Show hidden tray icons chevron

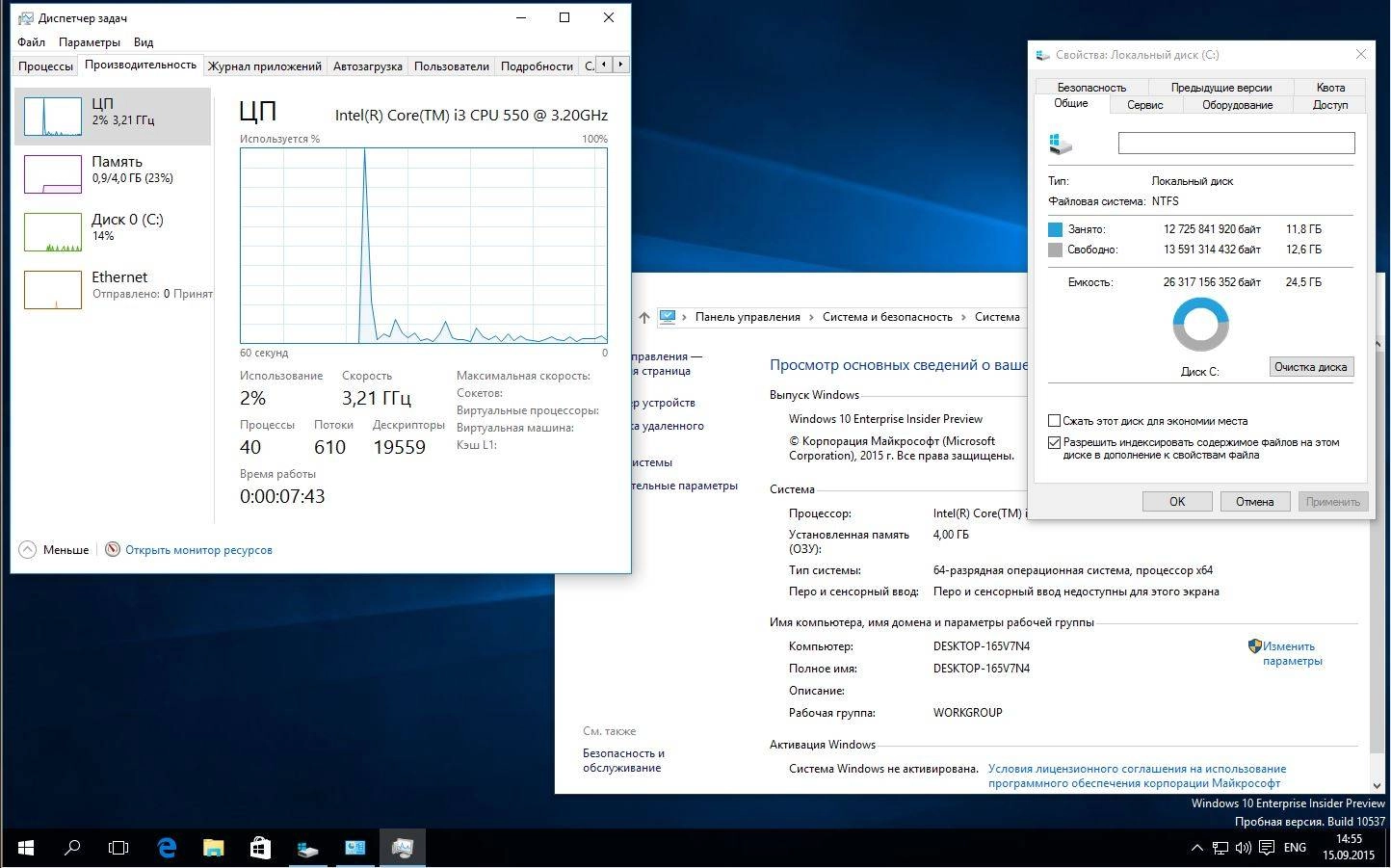(1197, 848)
